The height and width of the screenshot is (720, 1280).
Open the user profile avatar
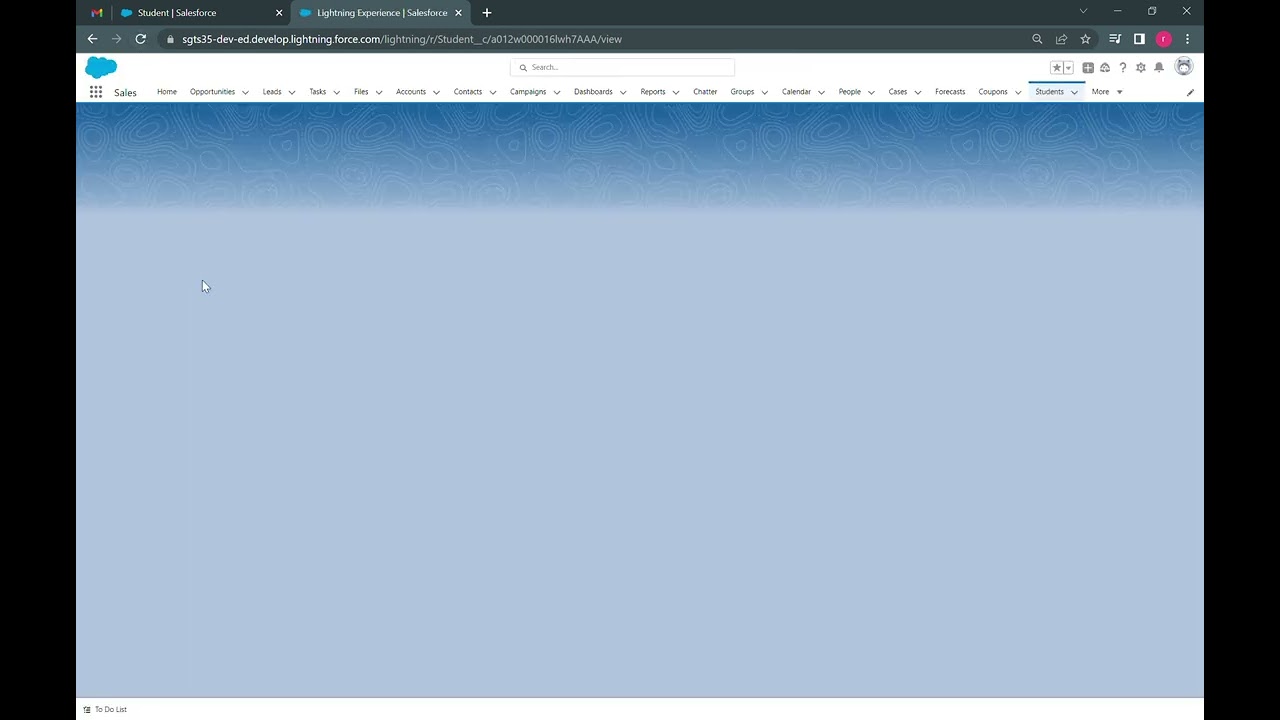point(1184,67)
